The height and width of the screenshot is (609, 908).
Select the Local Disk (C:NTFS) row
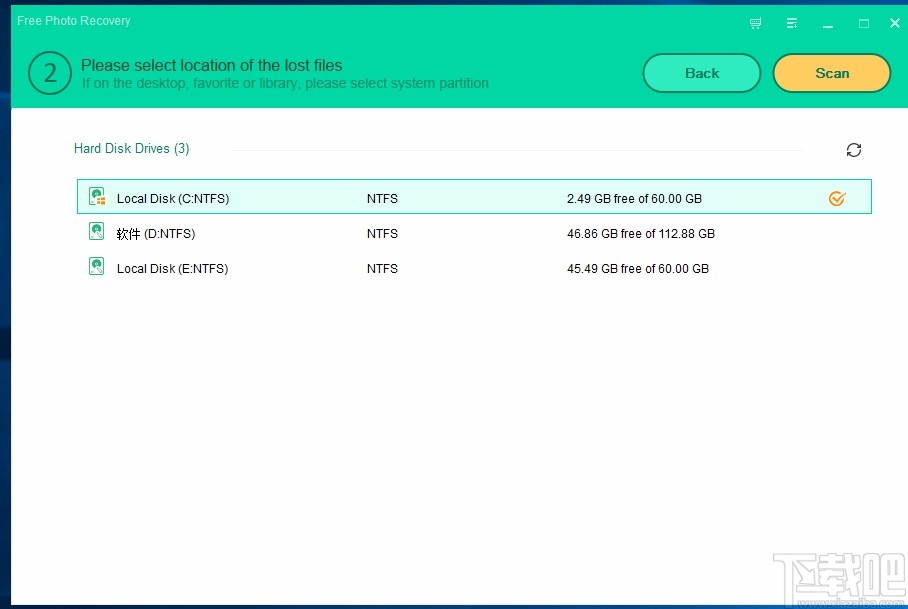tap(474, 197)
